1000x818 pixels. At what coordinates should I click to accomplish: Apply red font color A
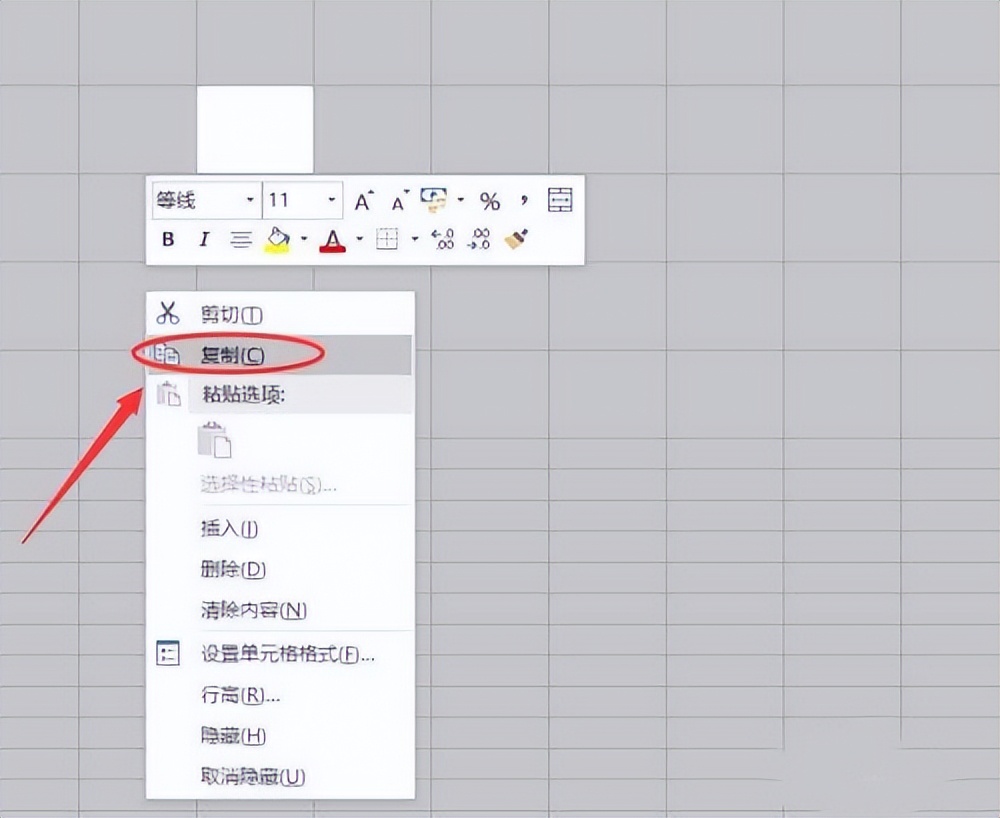(x=332, y=240)
